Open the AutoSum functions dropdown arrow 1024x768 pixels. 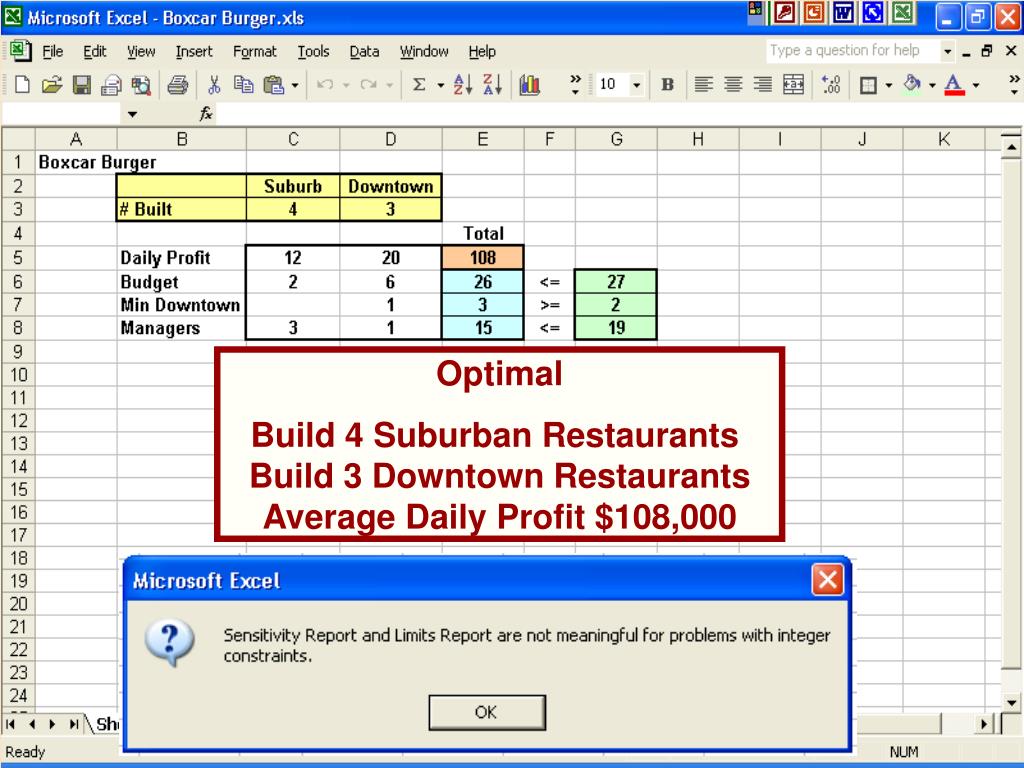click(441, 85)
